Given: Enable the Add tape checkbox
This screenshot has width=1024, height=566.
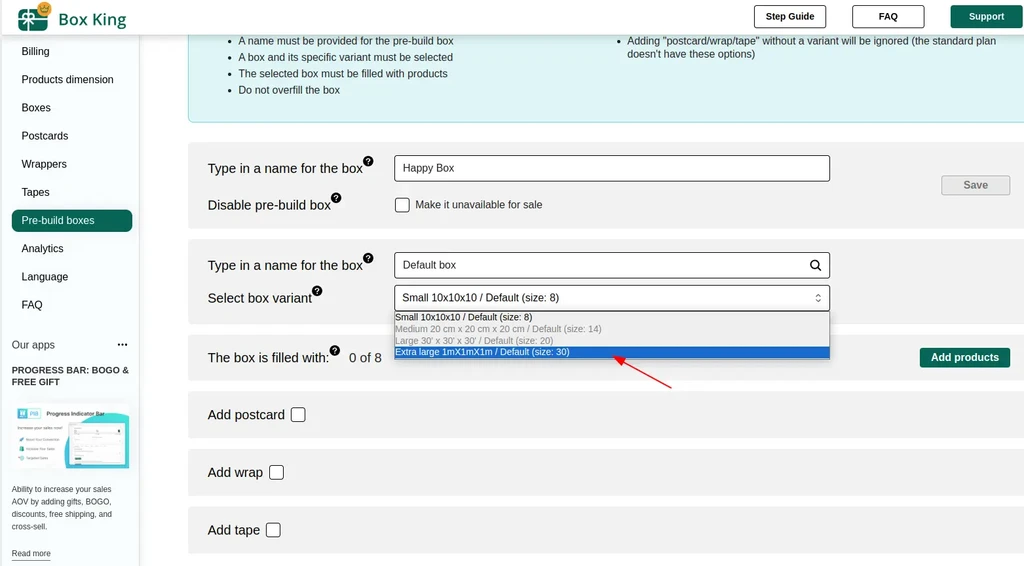Looking at the screenshot, I should pos(273,529).
